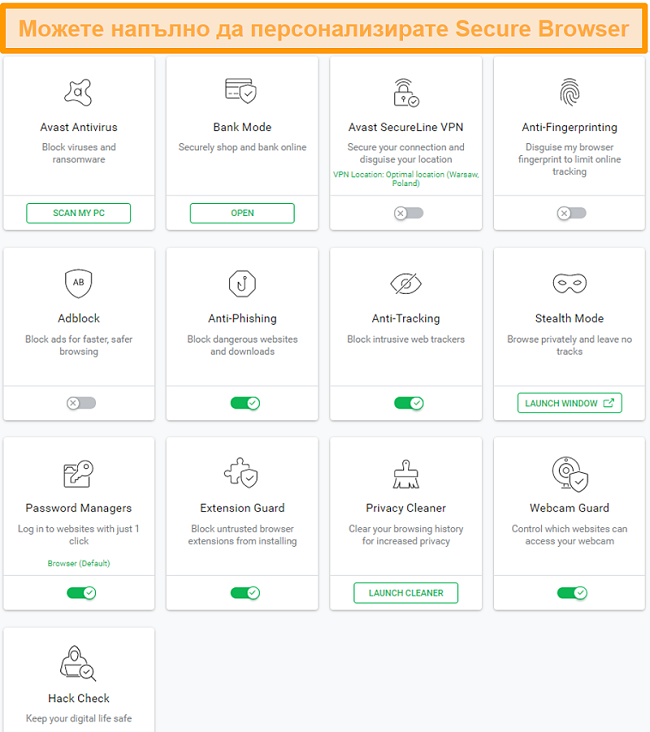
Task: Click the Hack Check title
Action: click(x=78, y=698)
